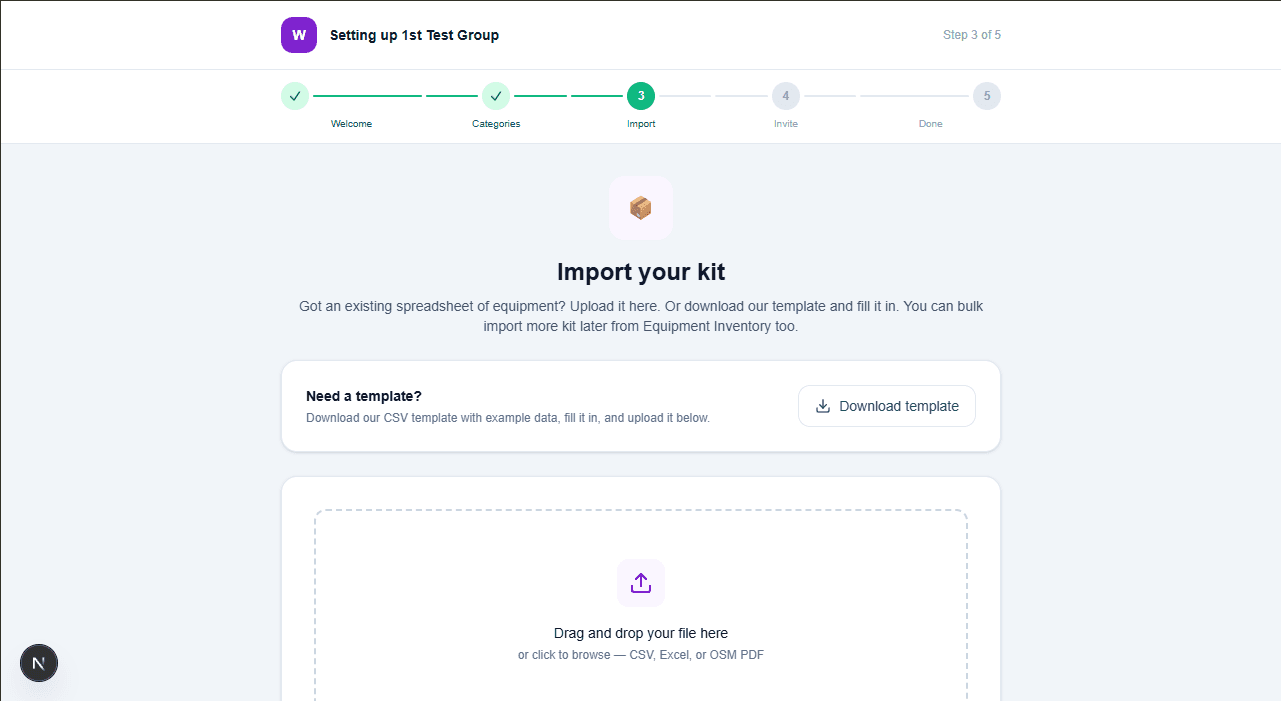Select the Categories step label
This screenshot has width=1281, height=701.
click(x=496, y=123)
